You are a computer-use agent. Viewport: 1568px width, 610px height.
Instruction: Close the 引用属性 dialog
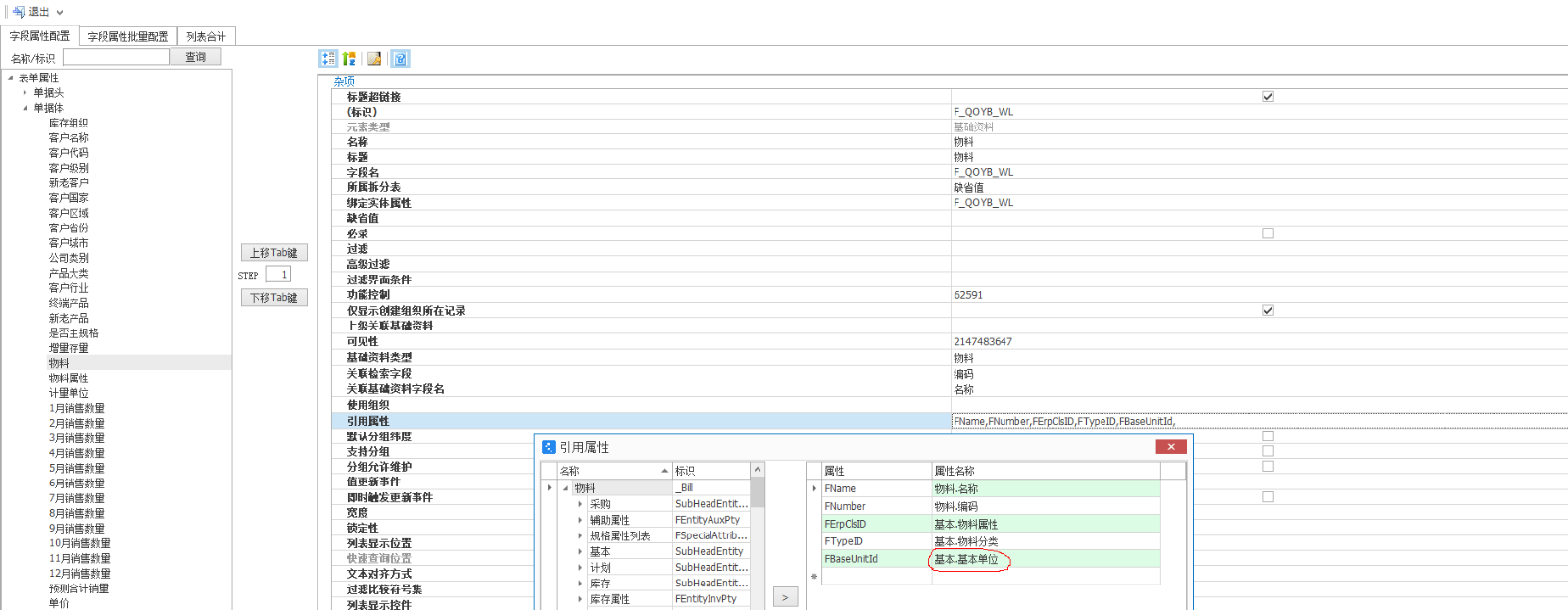pyautogui.click(x=1170, y=447)
